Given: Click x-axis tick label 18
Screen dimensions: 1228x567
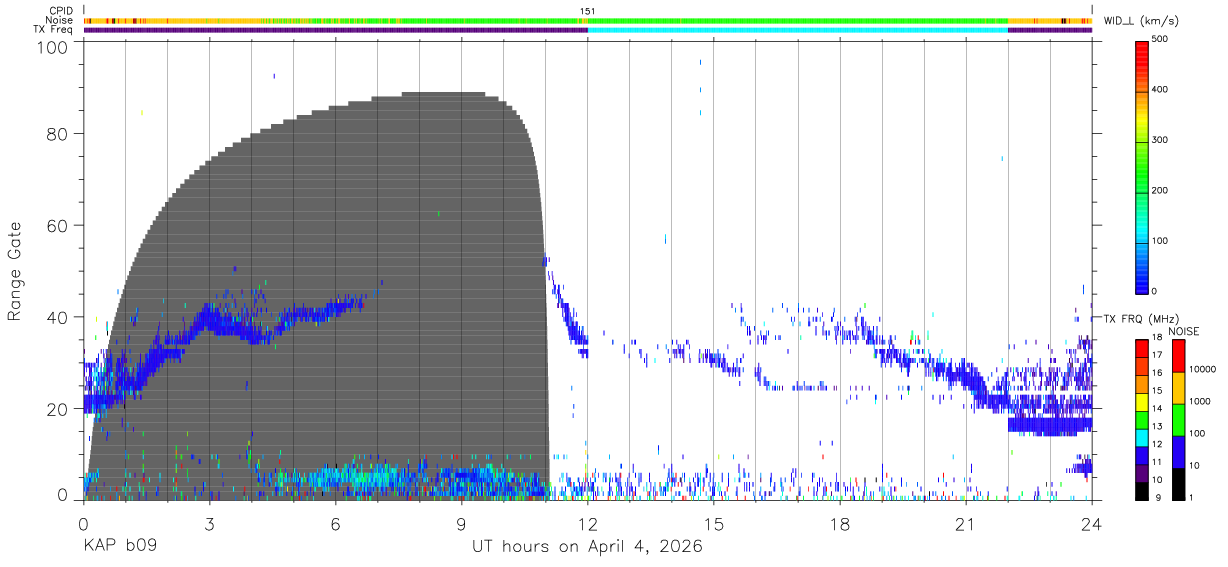Looking at the screenshot, I should pyautogui.click(x=839, y=523).
